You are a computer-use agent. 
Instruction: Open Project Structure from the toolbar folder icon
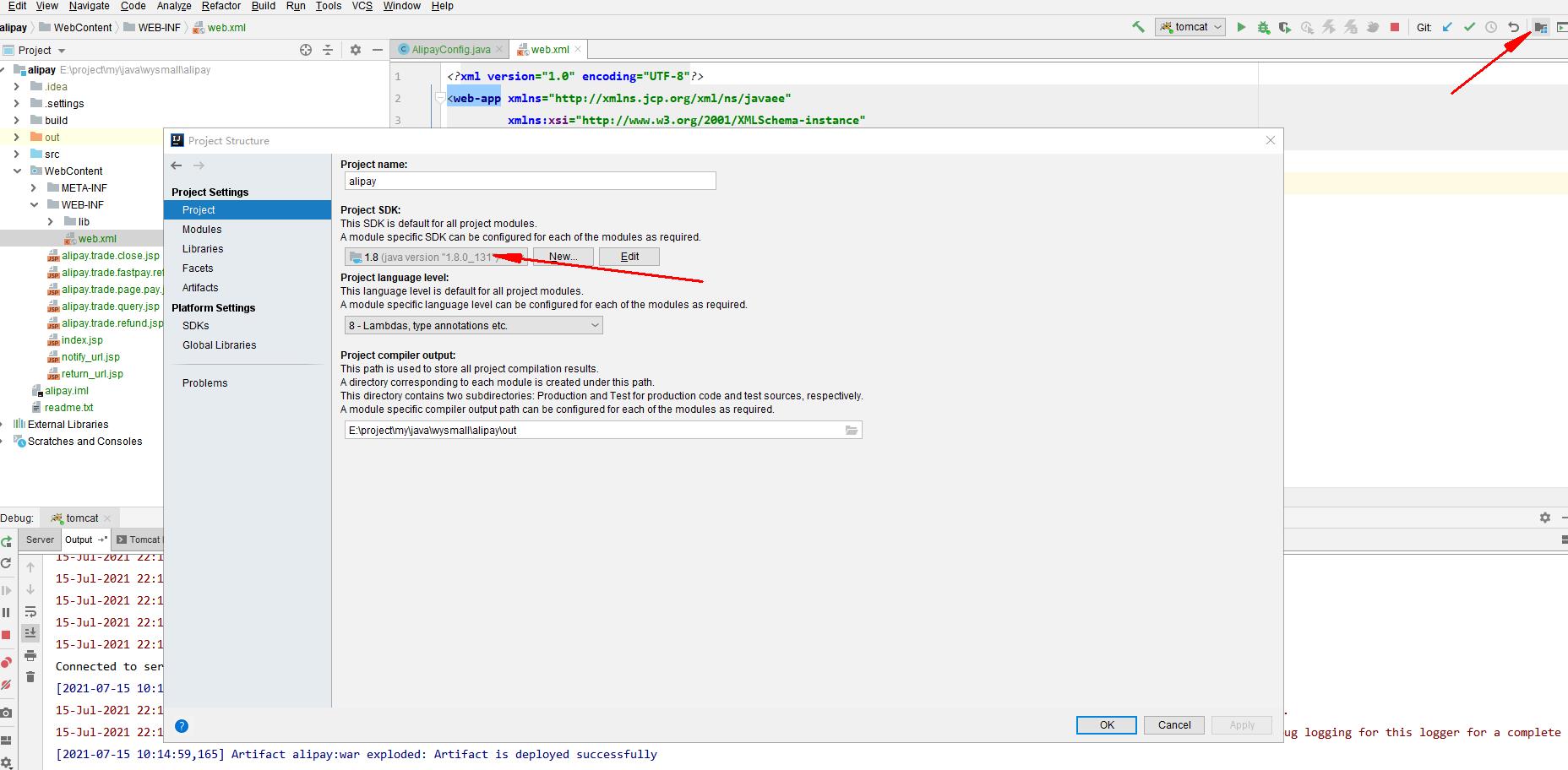coord(1540,27)
